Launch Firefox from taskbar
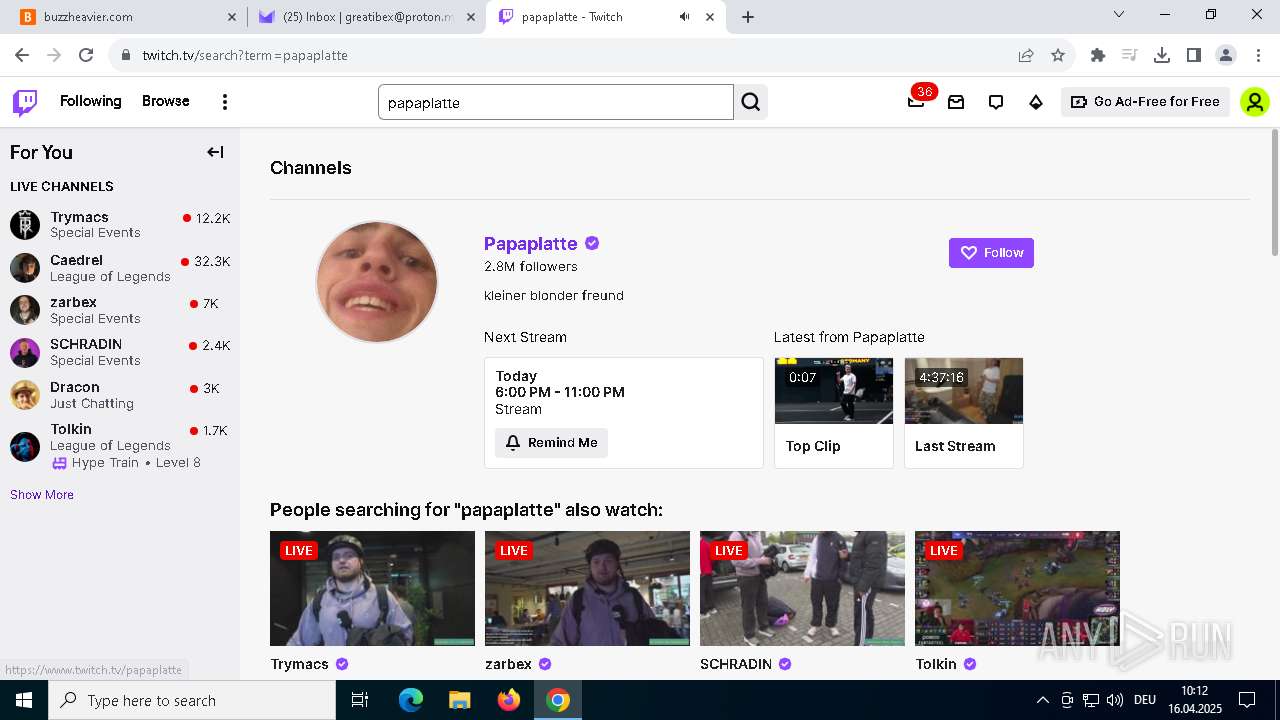 coord(509,700)
